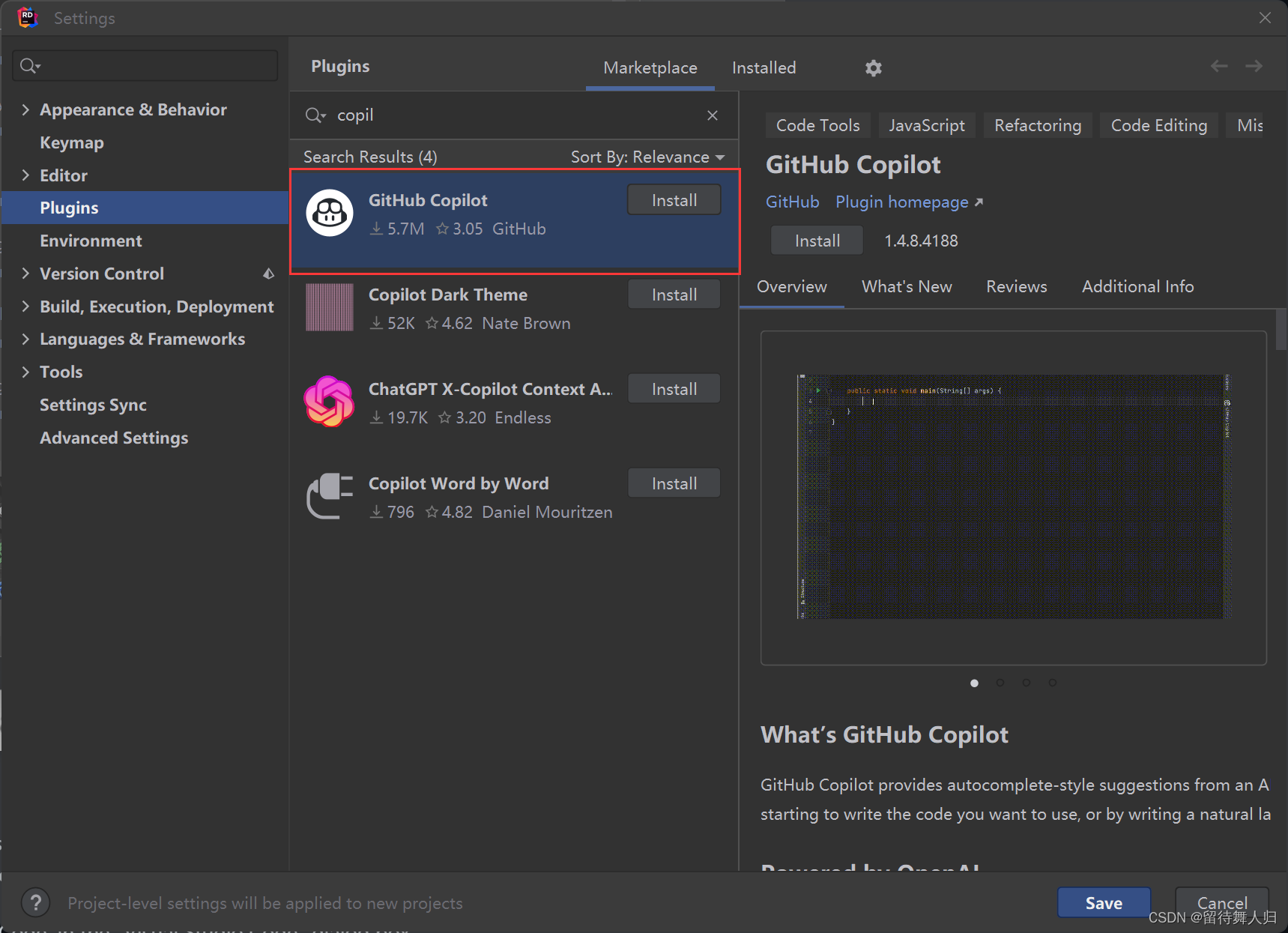The width and height of the screenshot is (1288, 933).
Task: Open help with question mark icon
Action: pos(36,903)
